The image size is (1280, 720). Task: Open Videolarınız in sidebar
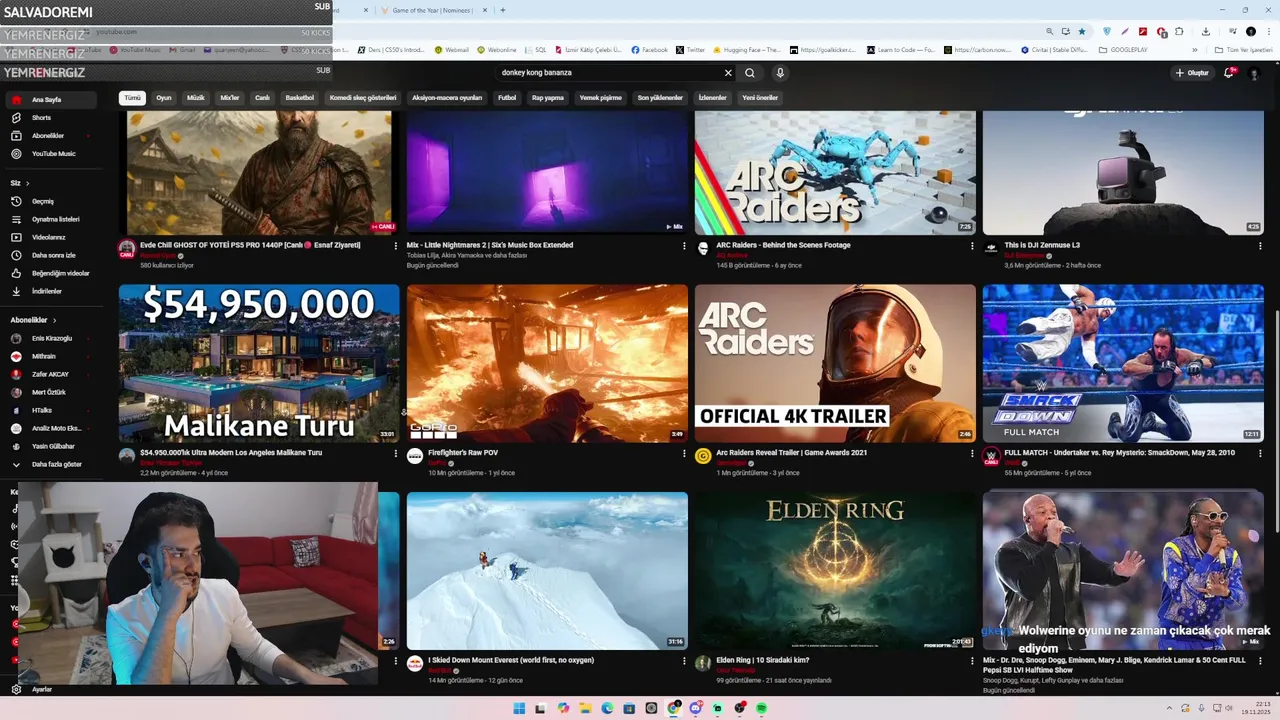click(48, 237)
